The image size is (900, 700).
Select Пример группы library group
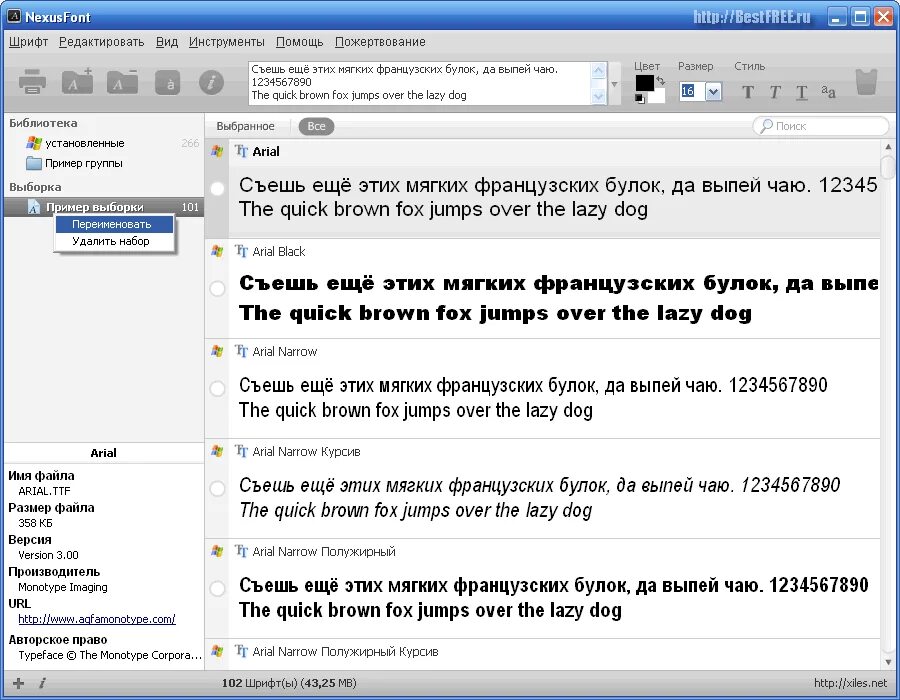(x=104, y=164)
